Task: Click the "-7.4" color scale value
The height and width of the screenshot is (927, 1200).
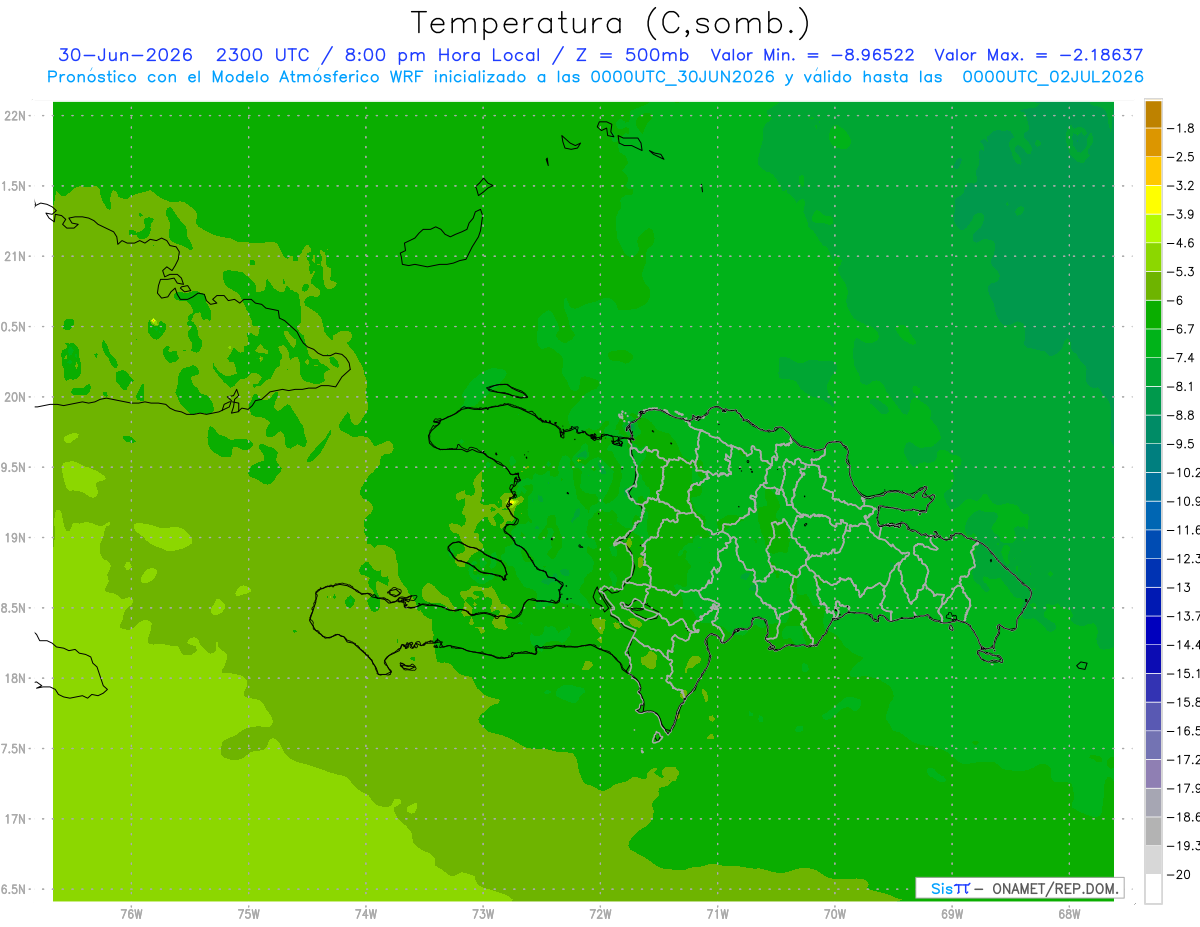Action: click(x=1183, y=358)
